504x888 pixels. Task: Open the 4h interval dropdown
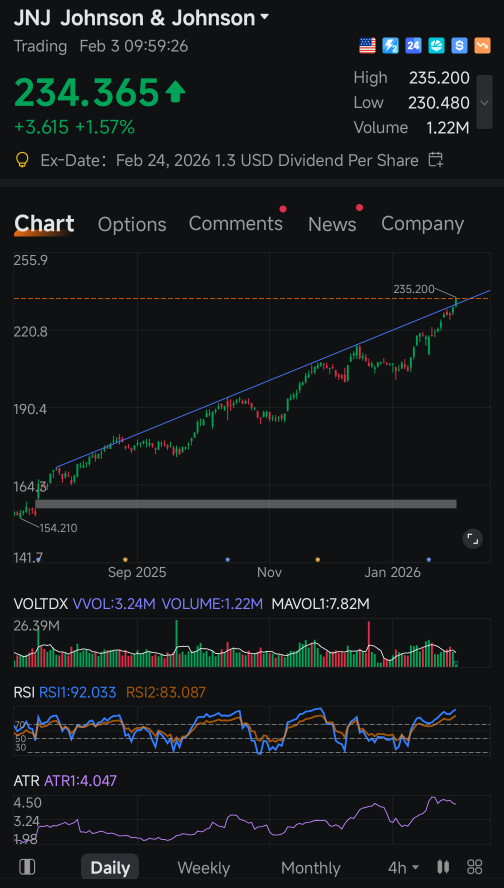(x=403, y=867)
